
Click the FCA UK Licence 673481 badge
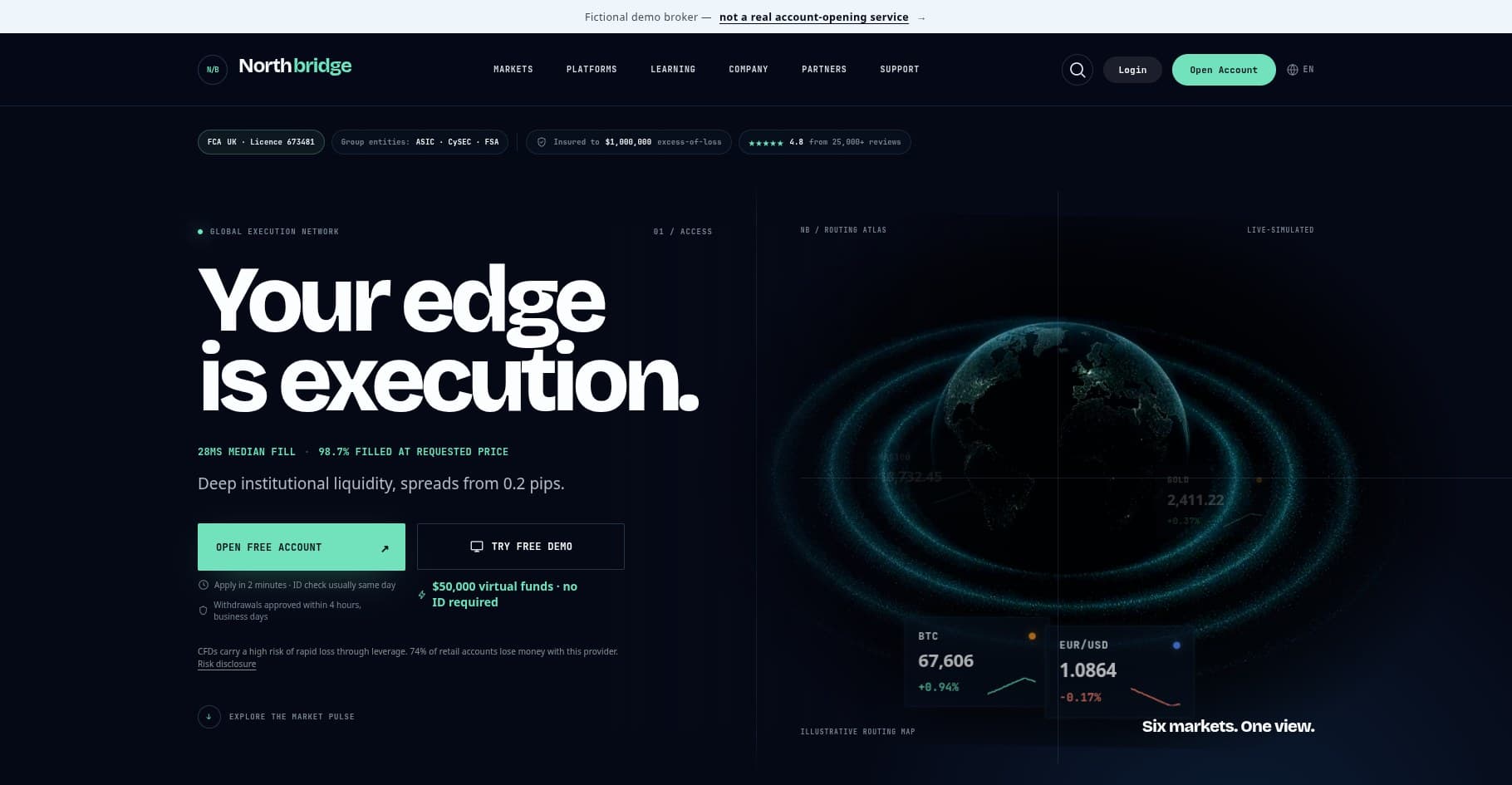pyautogui.click(x=261, y=142)
